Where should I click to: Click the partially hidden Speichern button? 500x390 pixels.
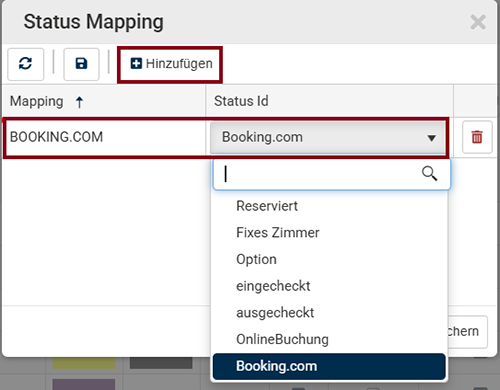tap(467, 332)
